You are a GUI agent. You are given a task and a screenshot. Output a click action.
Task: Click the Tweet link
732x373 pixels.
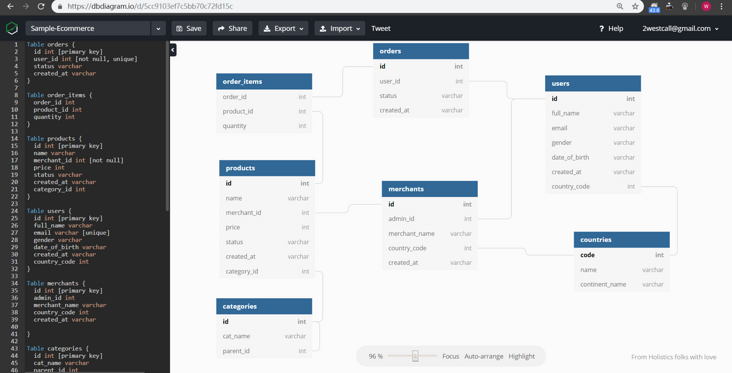tap(381, 28)
